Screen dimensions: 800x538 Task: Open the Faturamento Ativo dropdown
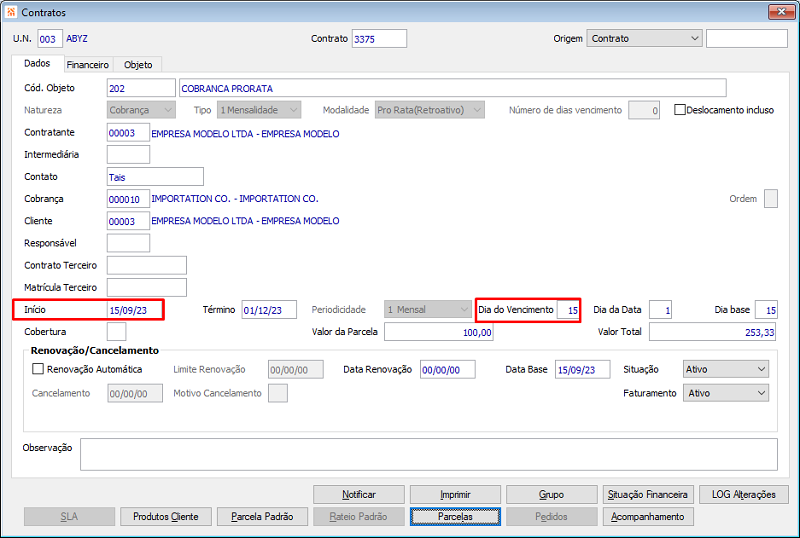(x=726, y=393)
